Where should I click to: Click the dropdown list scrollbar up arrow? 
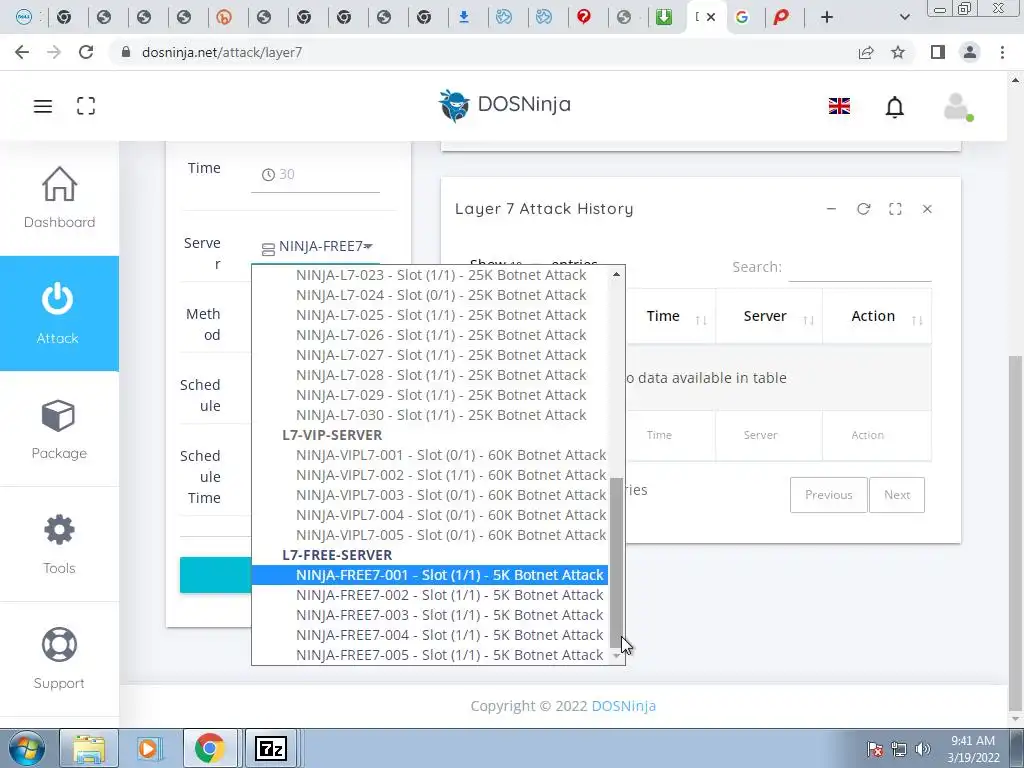coord(616,275)
